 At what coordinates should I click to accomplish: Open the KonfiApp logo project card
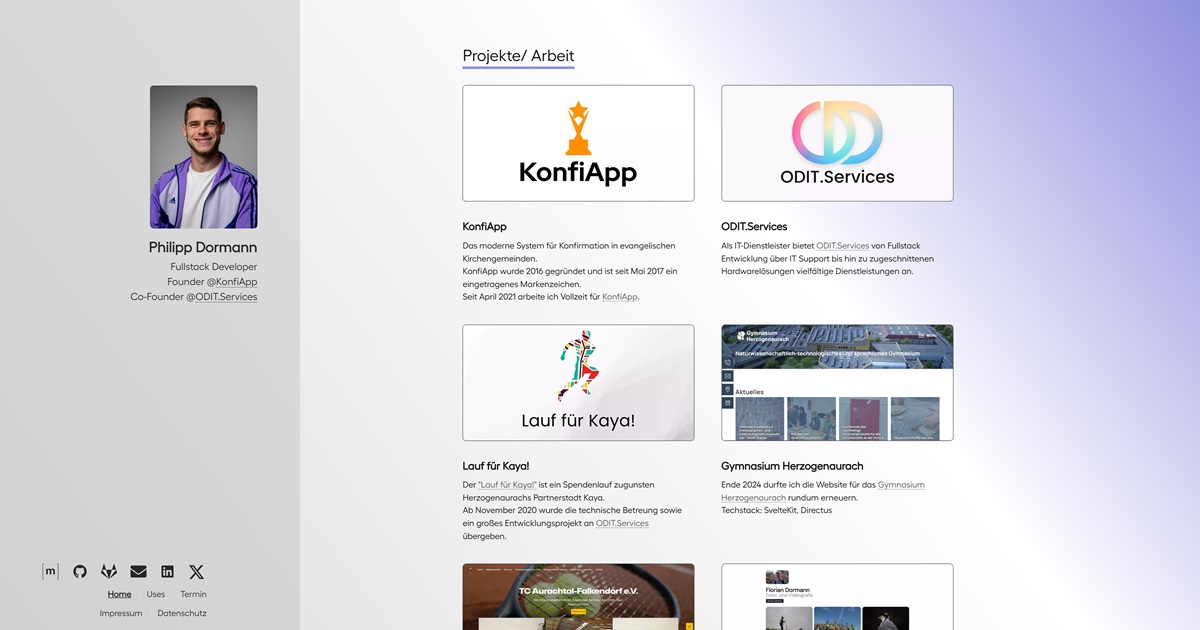[578, 143]
